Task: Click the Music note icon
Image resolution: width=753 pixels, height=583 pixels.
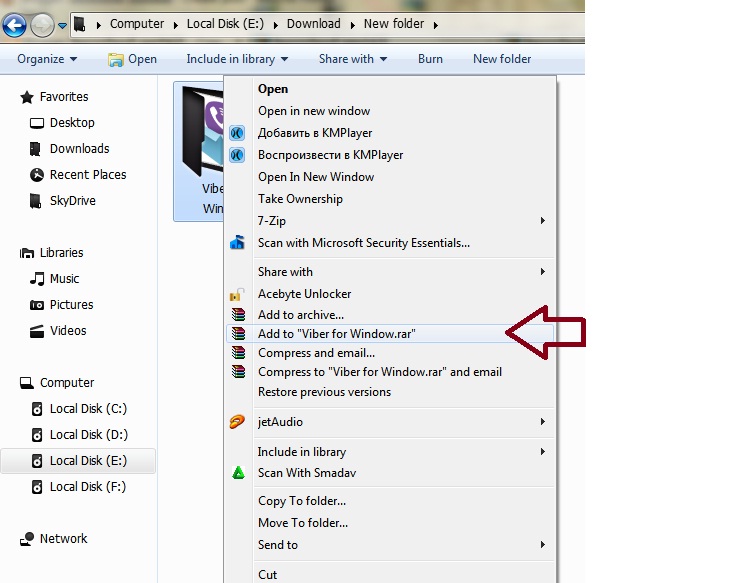Action: click(37, 279)
